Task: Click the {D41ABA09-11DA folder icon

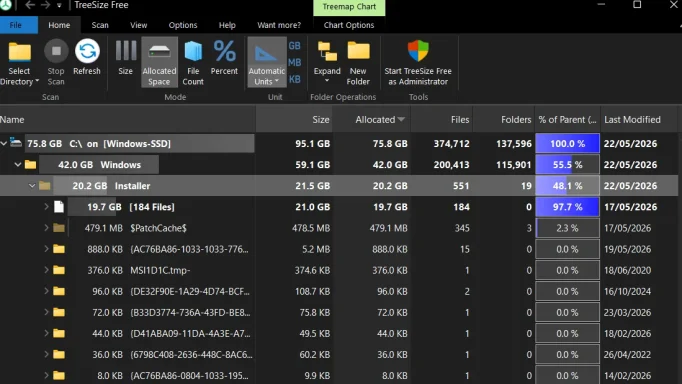Action: (x=59, y=334)
